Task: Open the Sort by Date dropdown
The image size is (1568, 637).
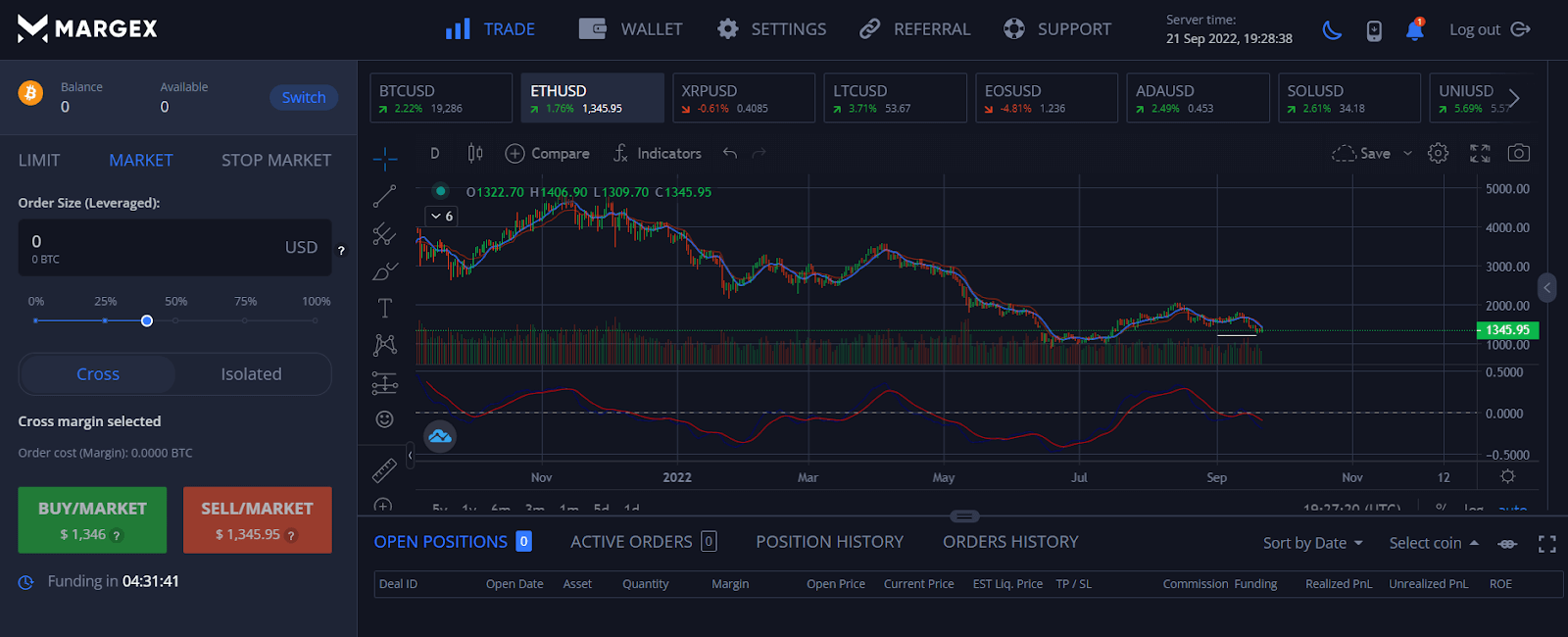Action: (1312, 543)
